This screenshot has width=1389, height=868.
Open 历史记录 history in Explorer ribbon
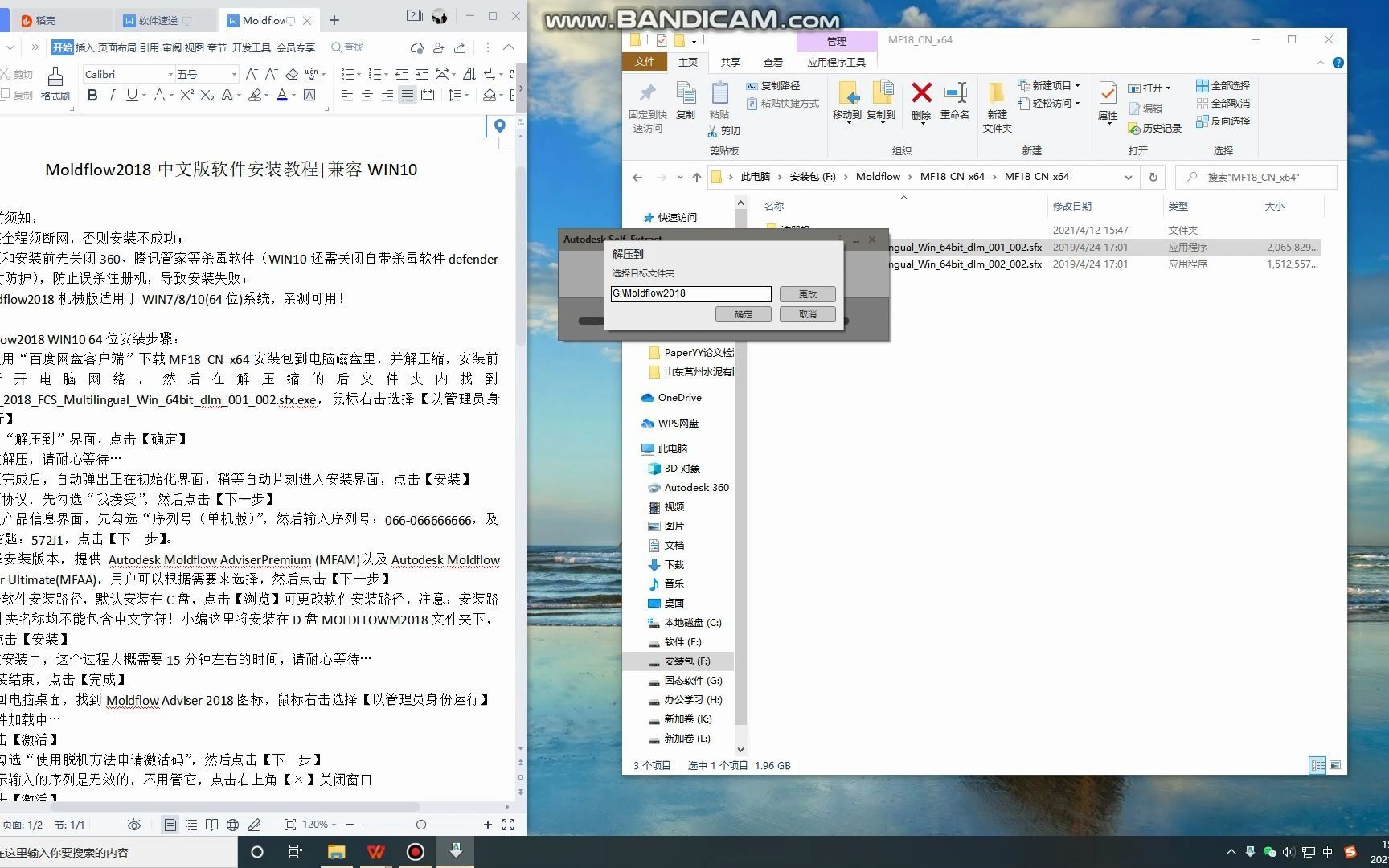(1154, 129)
